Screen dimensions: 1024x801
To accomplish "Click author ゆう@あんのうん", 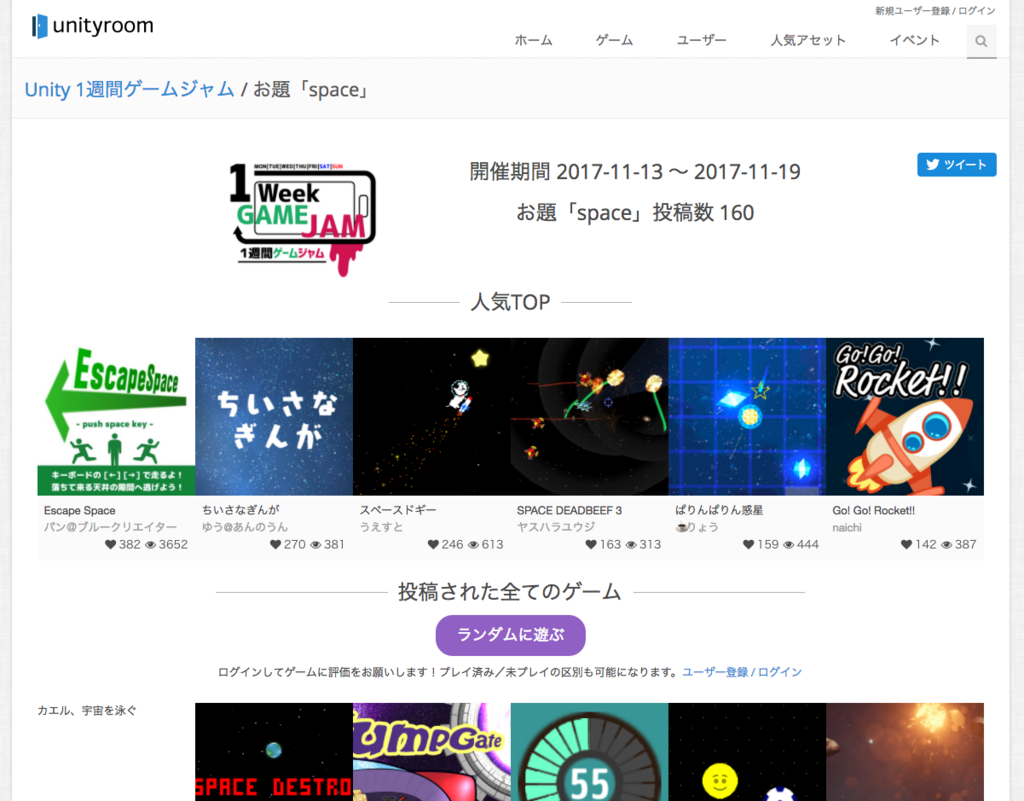I will click(x=245, y=527).
